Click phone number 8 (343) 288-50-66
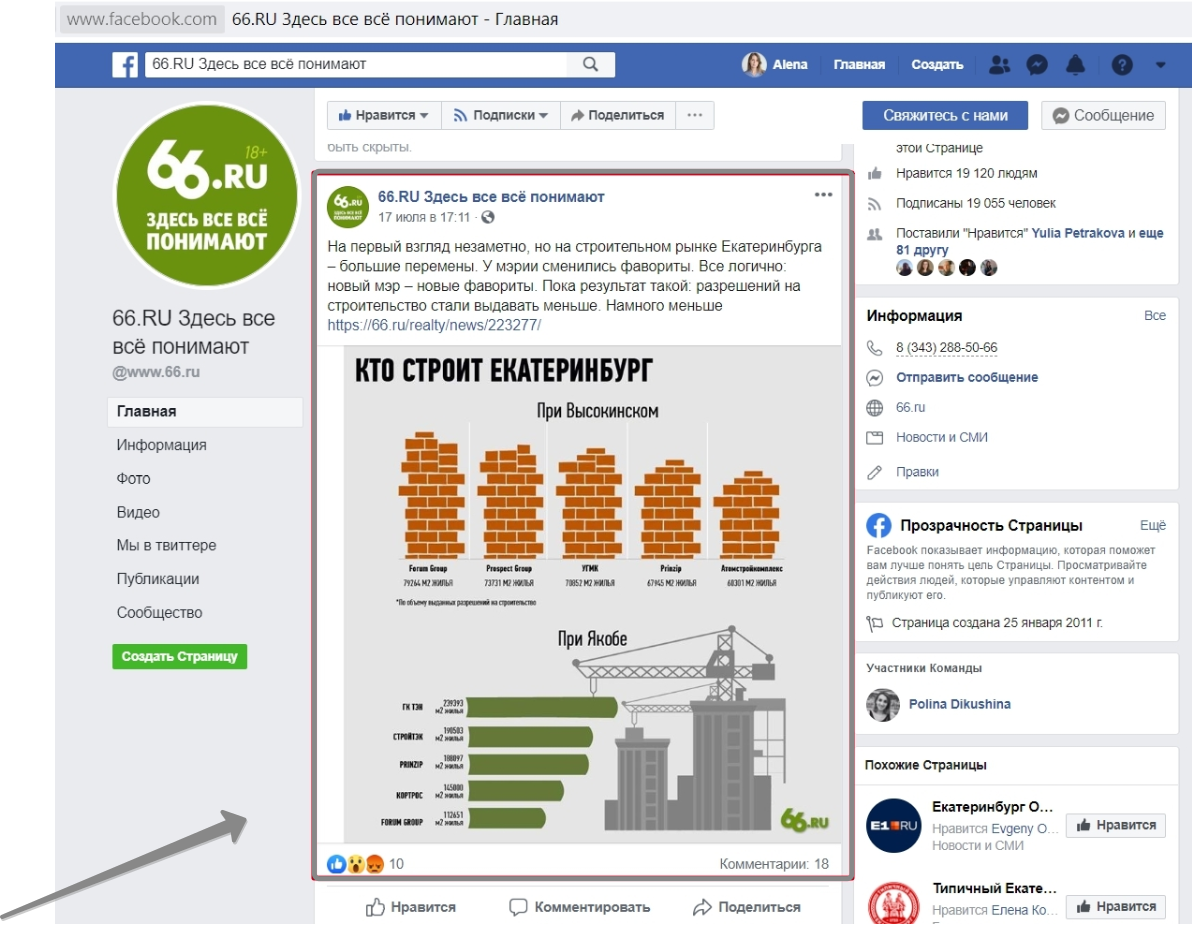 pyautogui.click(x=946, y=348)
